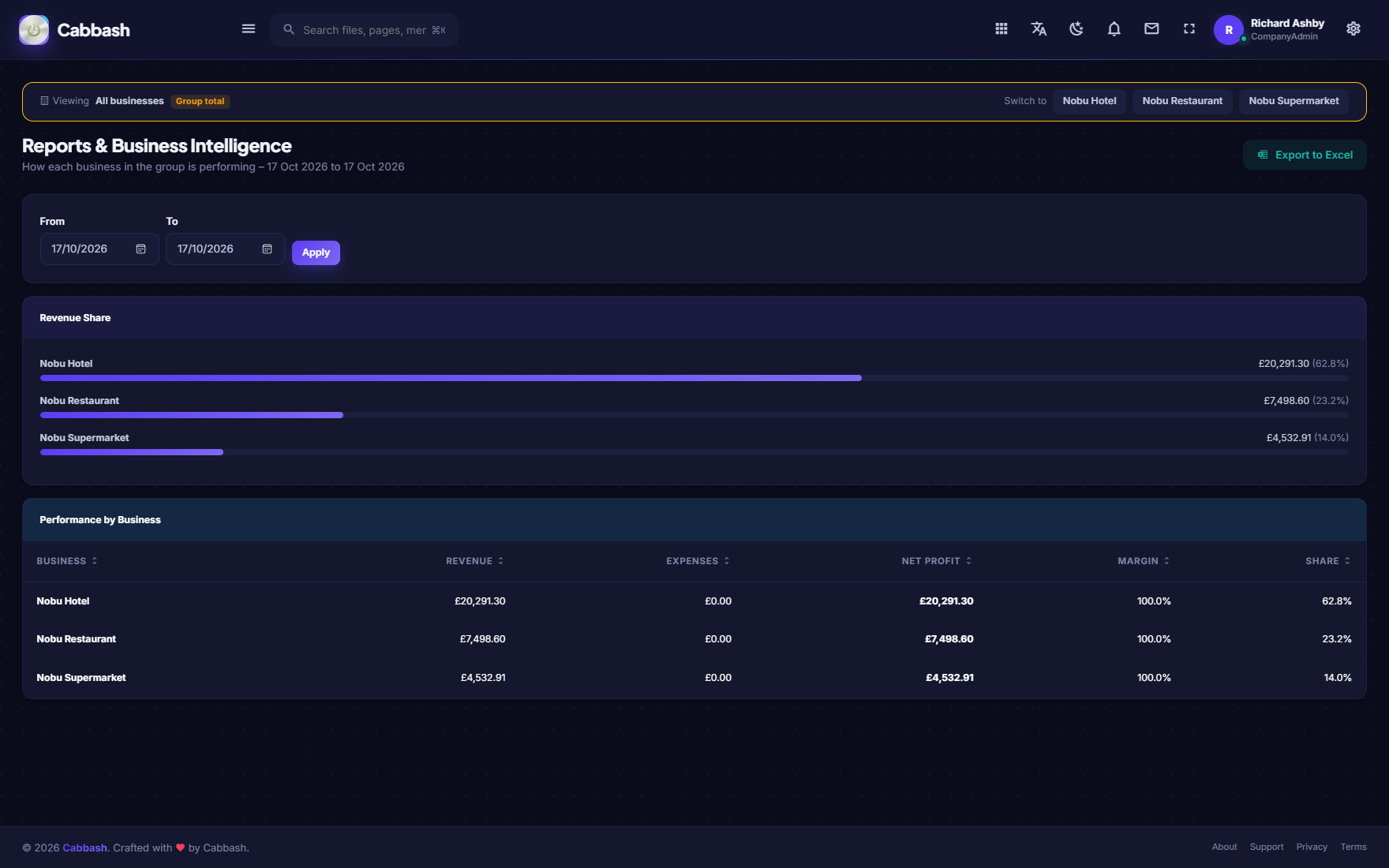Switch to Nobu Restaurant
This screenshot has width=1389, height=868.
click(1182, 101)
